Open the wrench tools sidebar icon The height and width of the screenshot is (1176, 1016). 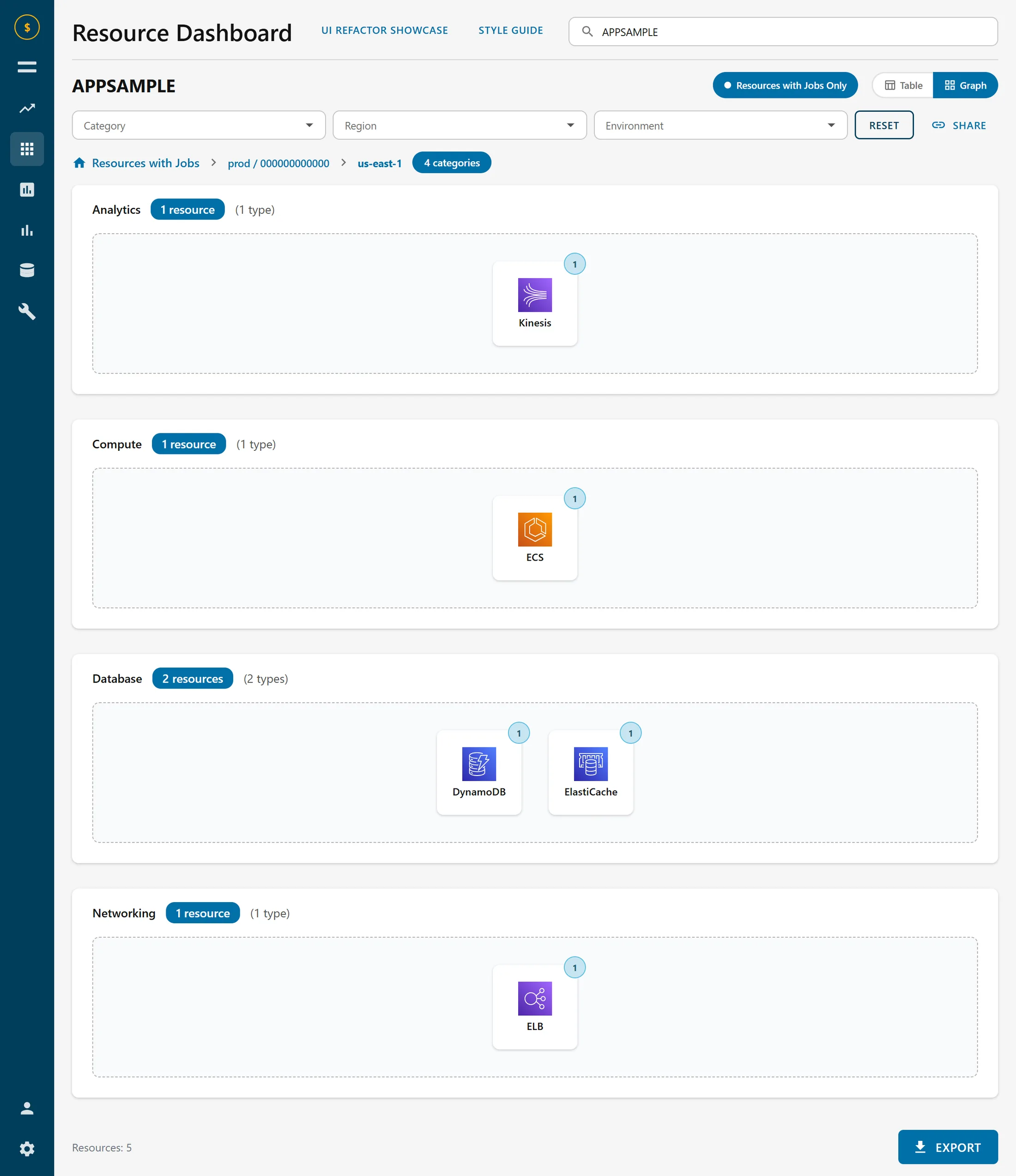[x=27, y=311]
